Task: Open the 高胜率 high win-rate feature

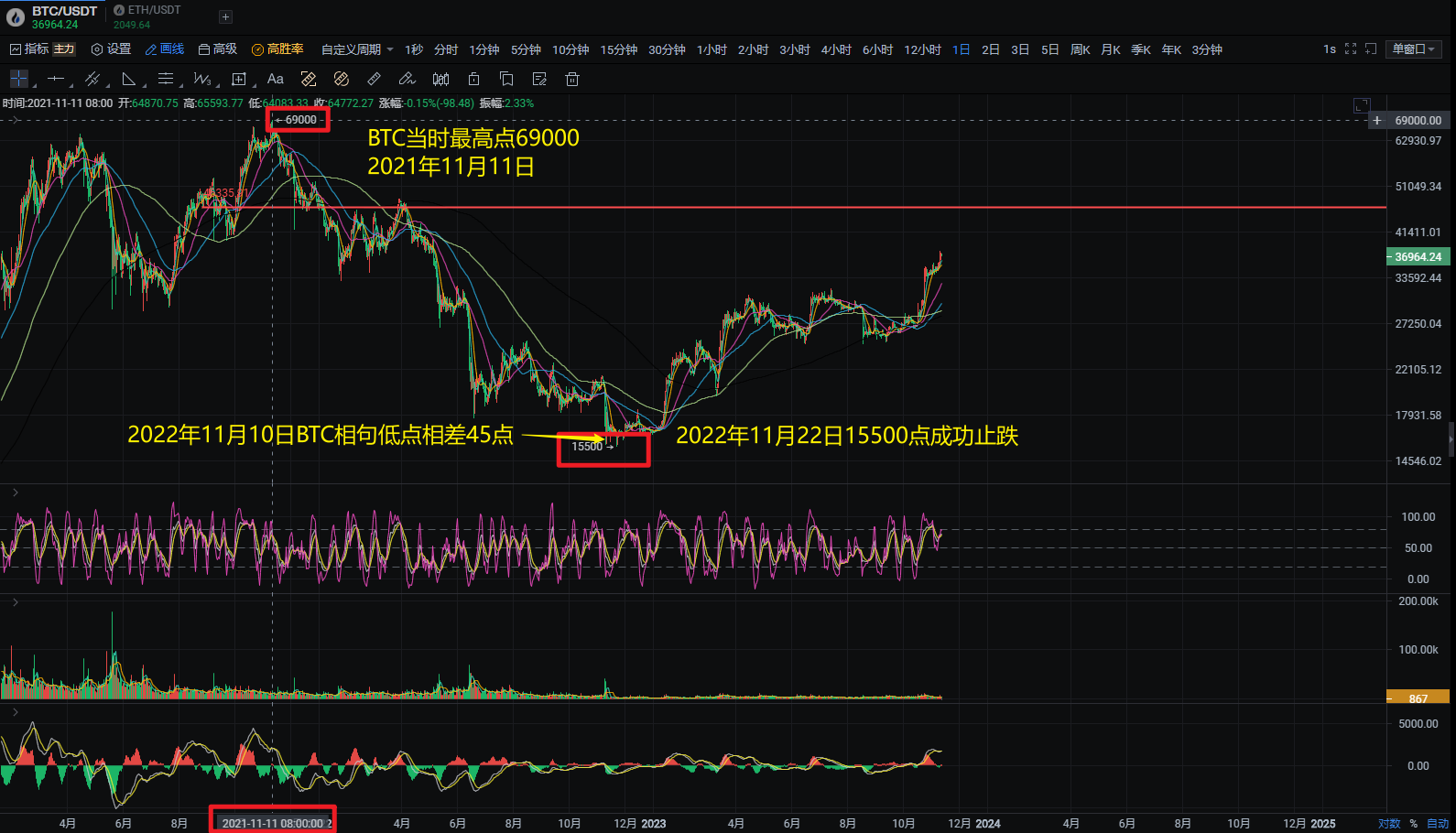Action: [277, 49]
